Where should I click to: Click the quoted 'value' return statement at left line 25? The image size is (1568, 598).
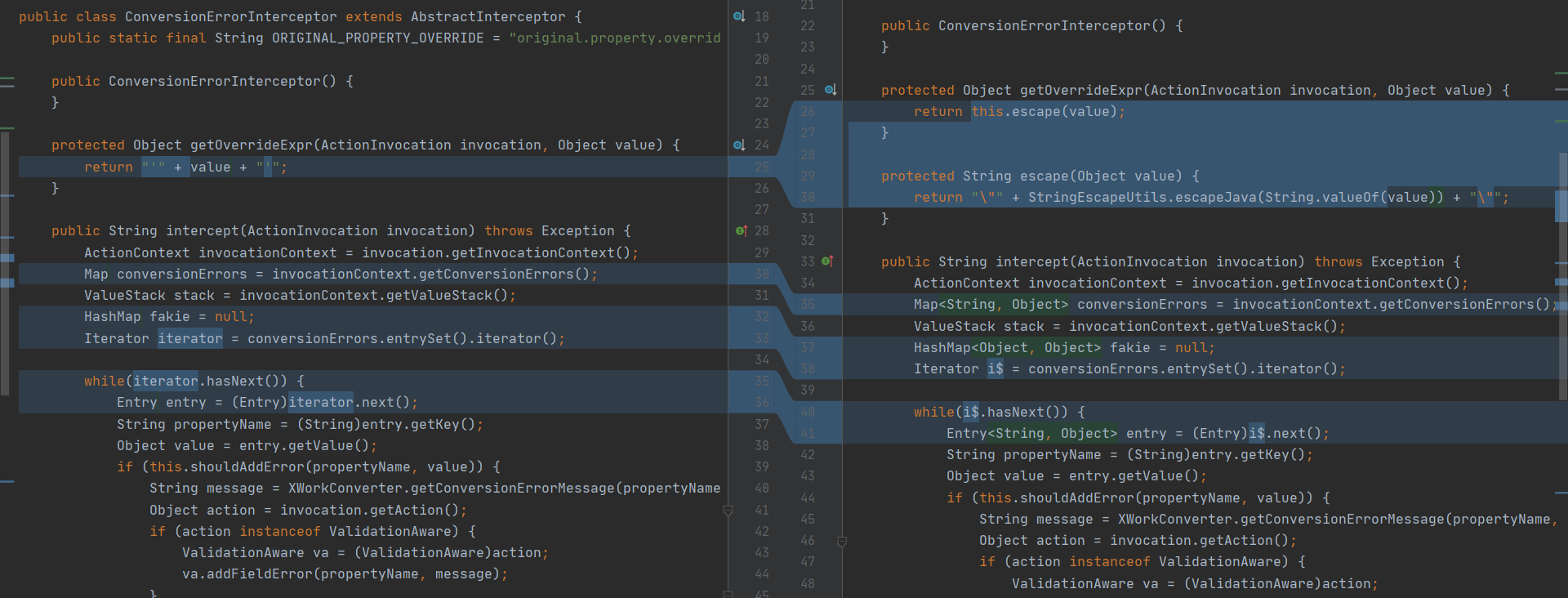point(185,167)
